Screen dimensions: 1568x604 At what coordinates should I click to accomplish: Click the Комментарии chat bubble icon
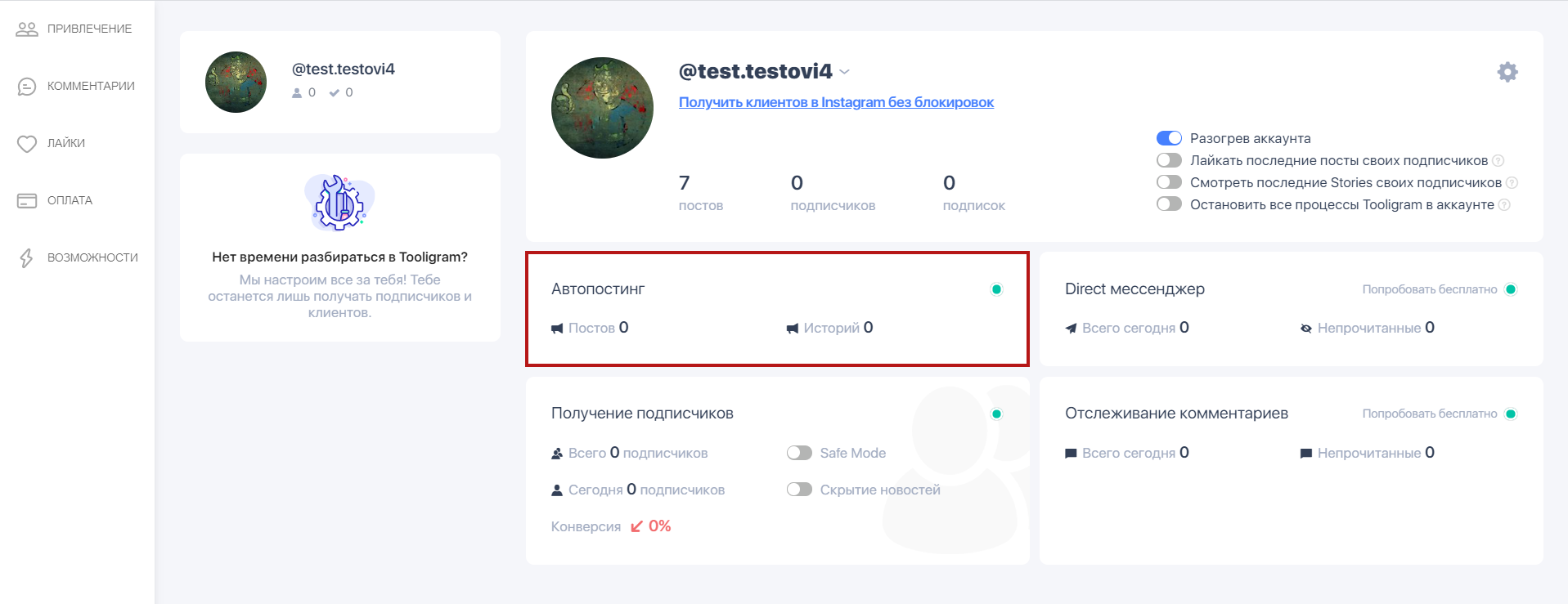point(27,87)
